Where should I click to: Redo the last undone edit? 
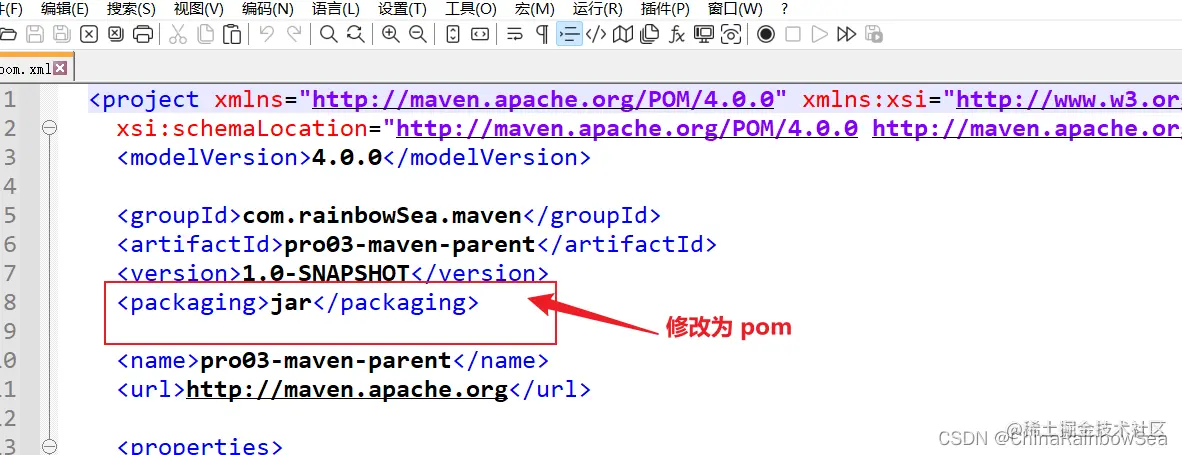[294, 35]
